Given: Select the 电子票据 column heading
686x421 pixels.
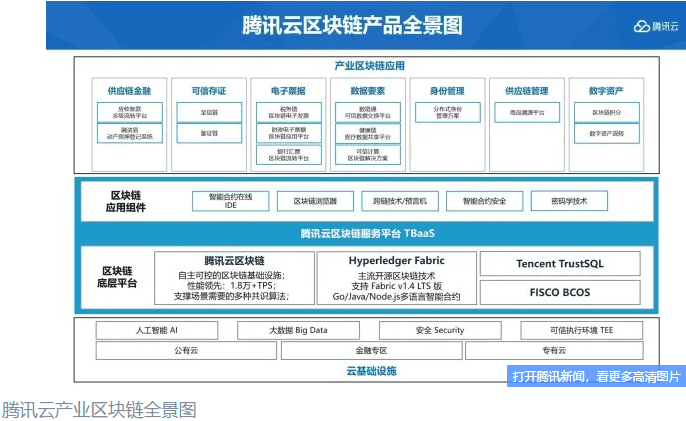Looking at the screenshot, I should click(288, 91).
